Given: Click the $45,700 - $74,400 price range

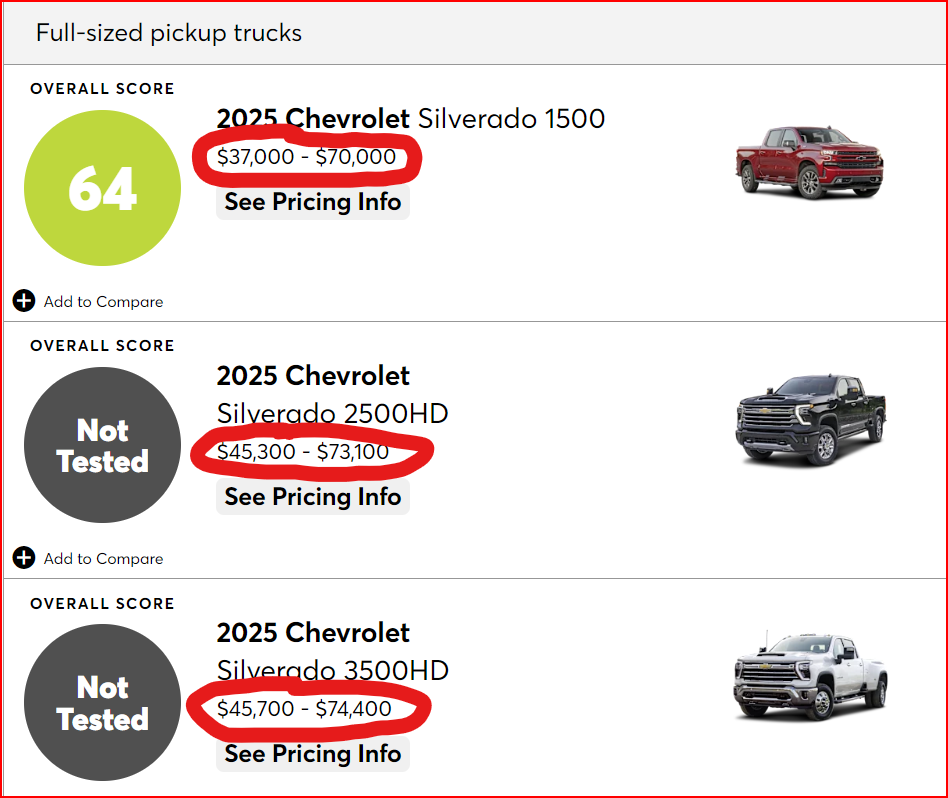Looking at the screenshot, I should (304, 709).
